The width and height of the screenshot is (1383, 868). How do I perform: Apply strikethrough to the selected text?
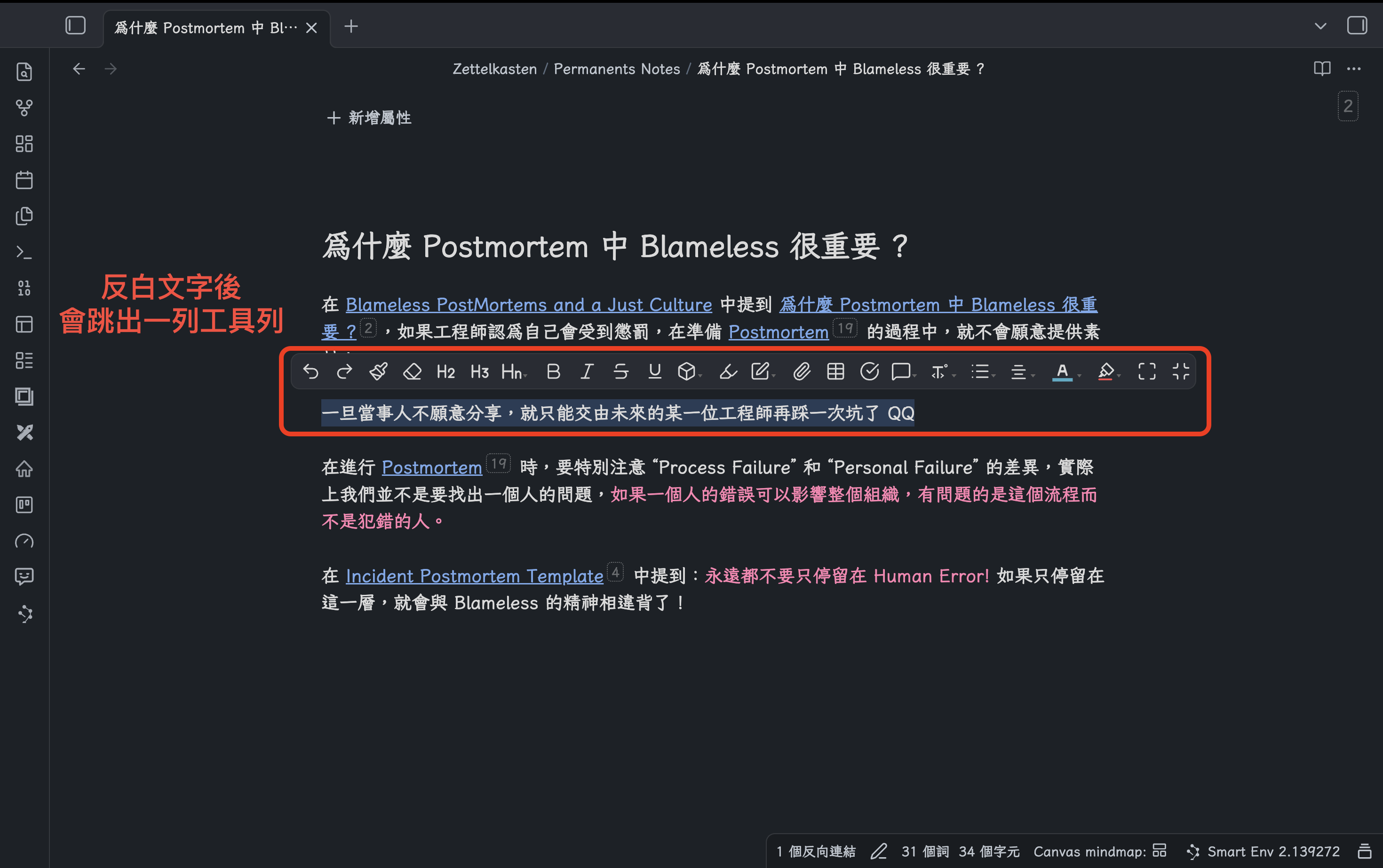tap(620, 371)
